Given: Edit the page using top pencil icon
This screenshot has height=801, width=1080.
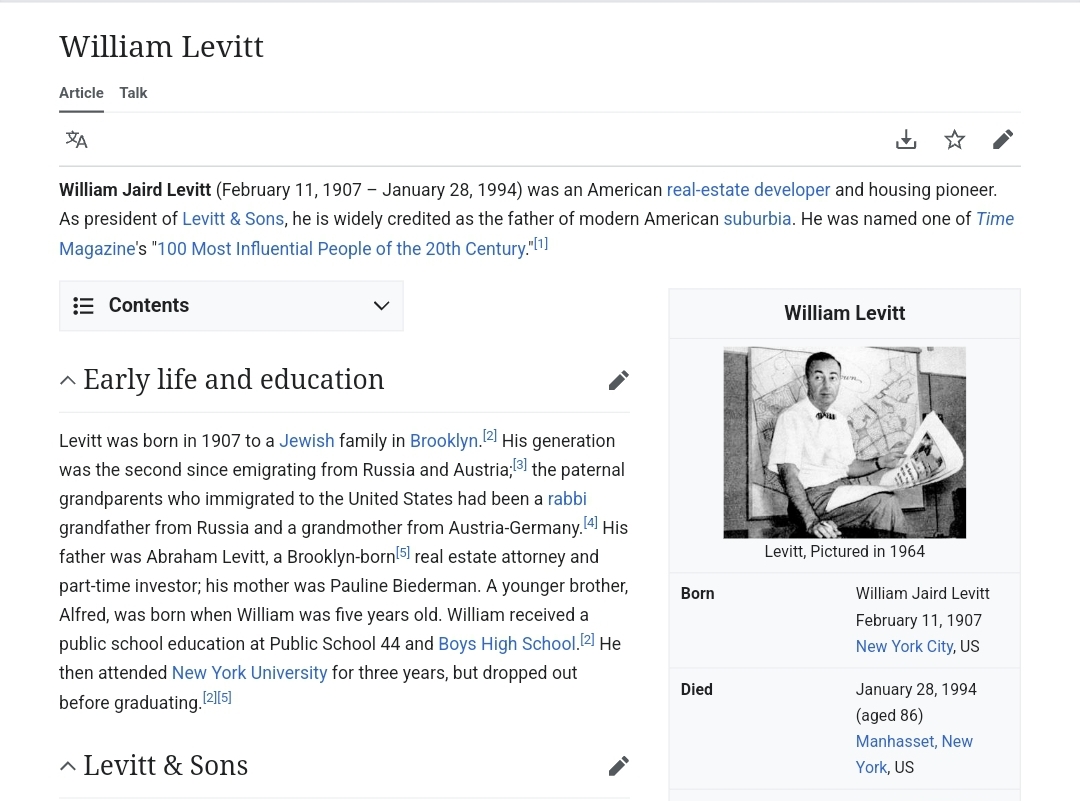Looking at the screenshot, I should [x=1003, y=140].
